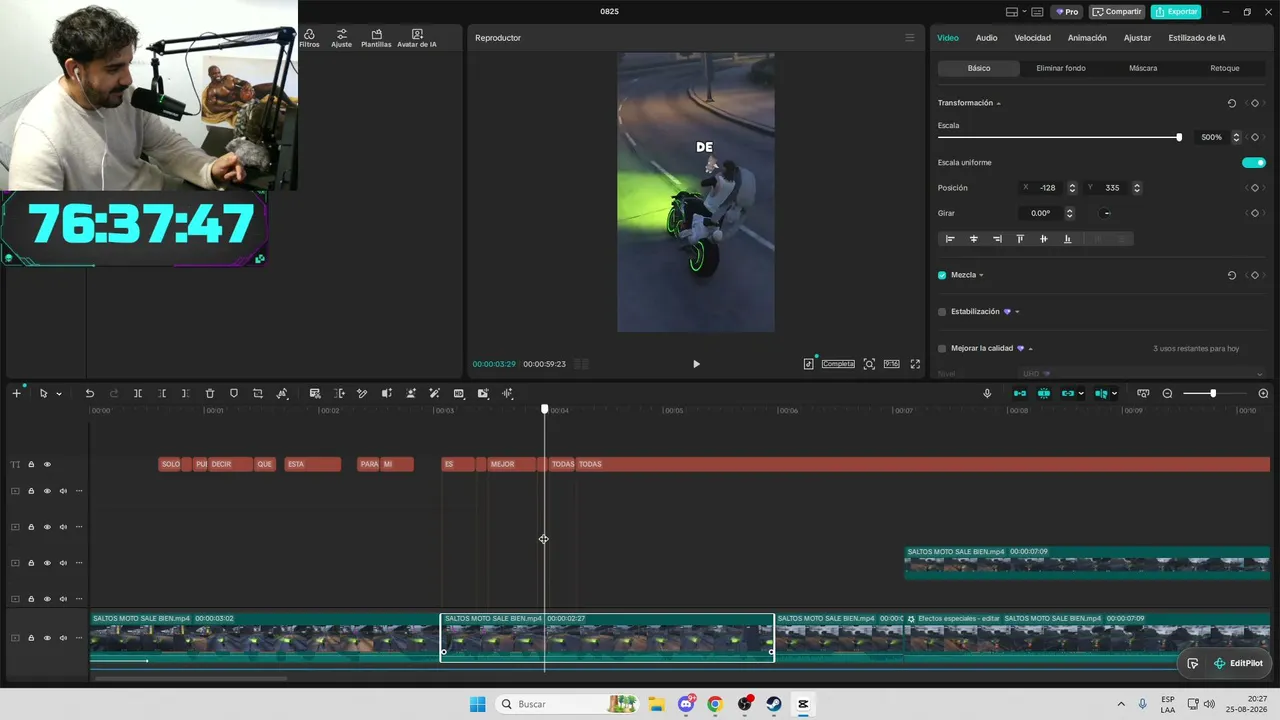
Task: Play the preview video
Action: click(x=696, y=364)
